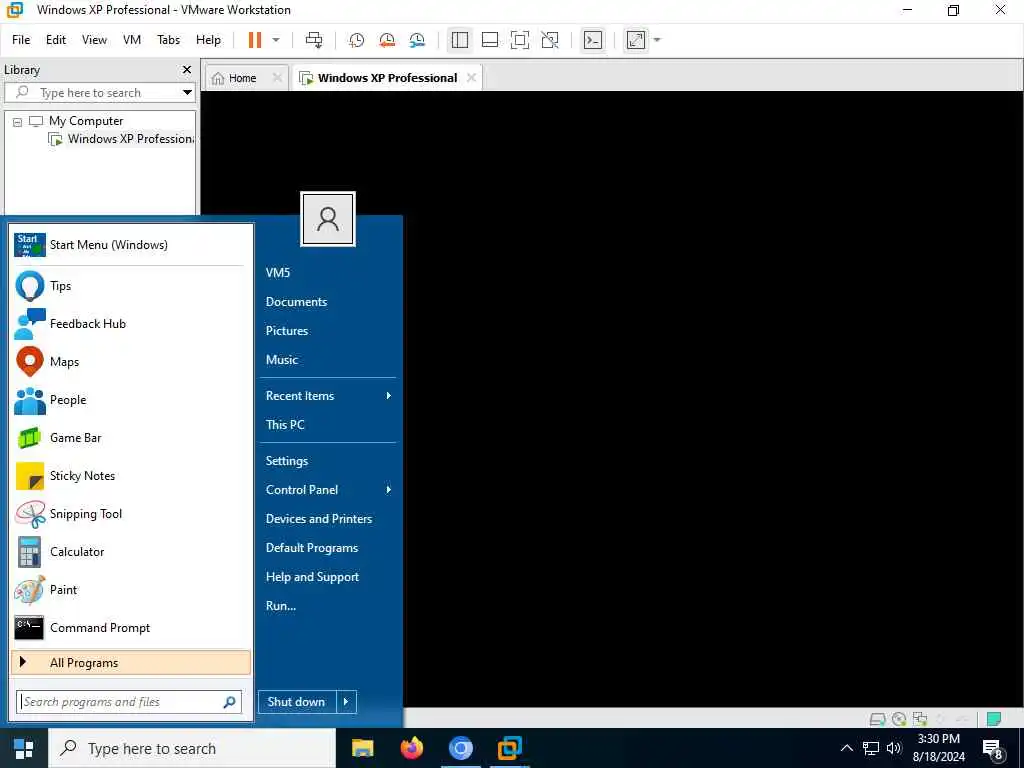The image size is (1024, 768).
Task: Launch Snipping Tool
Action: [x=130, y=514]
